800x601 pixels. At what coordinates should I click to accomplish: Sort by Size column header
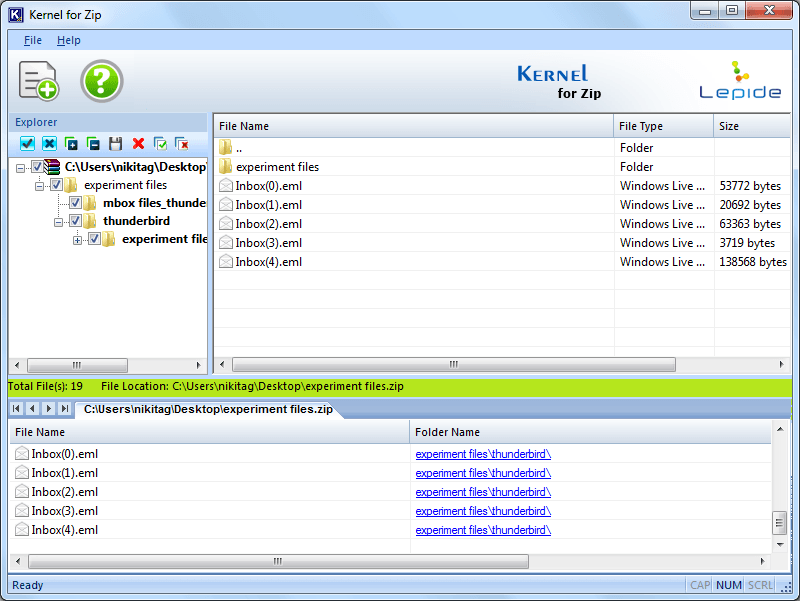pos(752,126)
